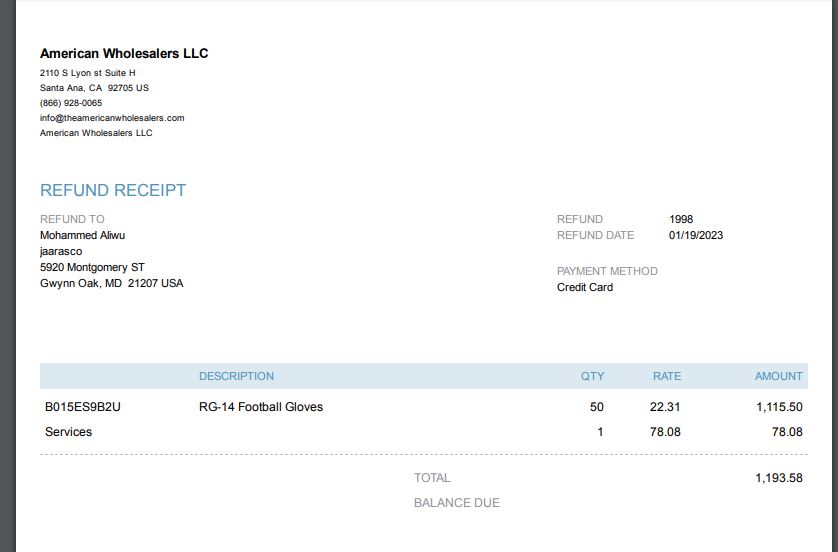
Task: Click the RG-14 Football Gloves description
Action: pos(261,407)
